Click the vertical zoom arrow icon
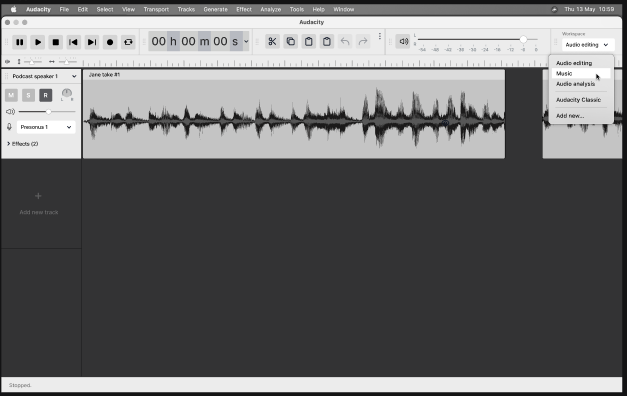Screen dimensions: 627x396 (19, 62)
